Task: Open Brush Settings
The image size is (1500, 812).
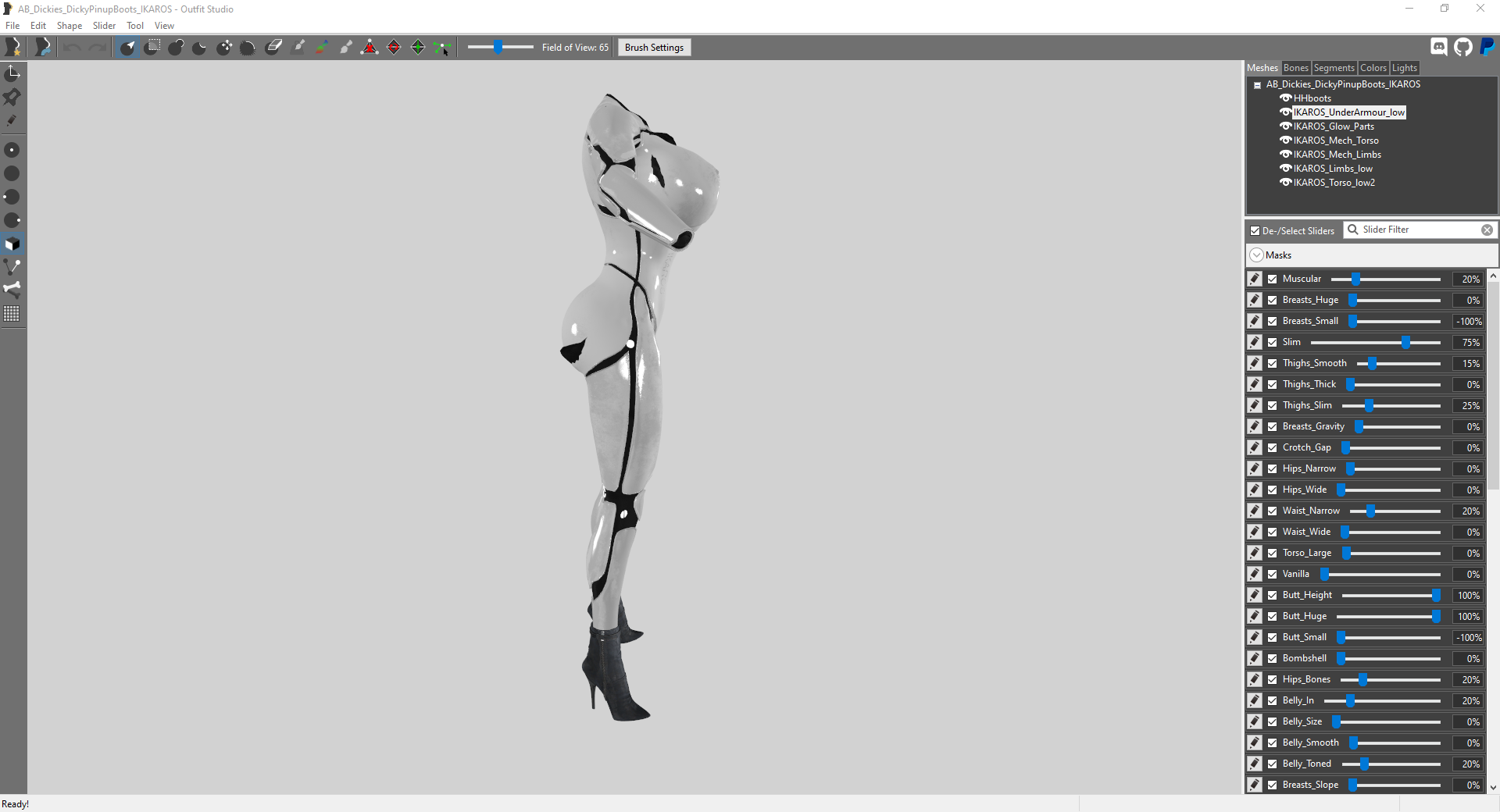Action: tap(654, 48)
